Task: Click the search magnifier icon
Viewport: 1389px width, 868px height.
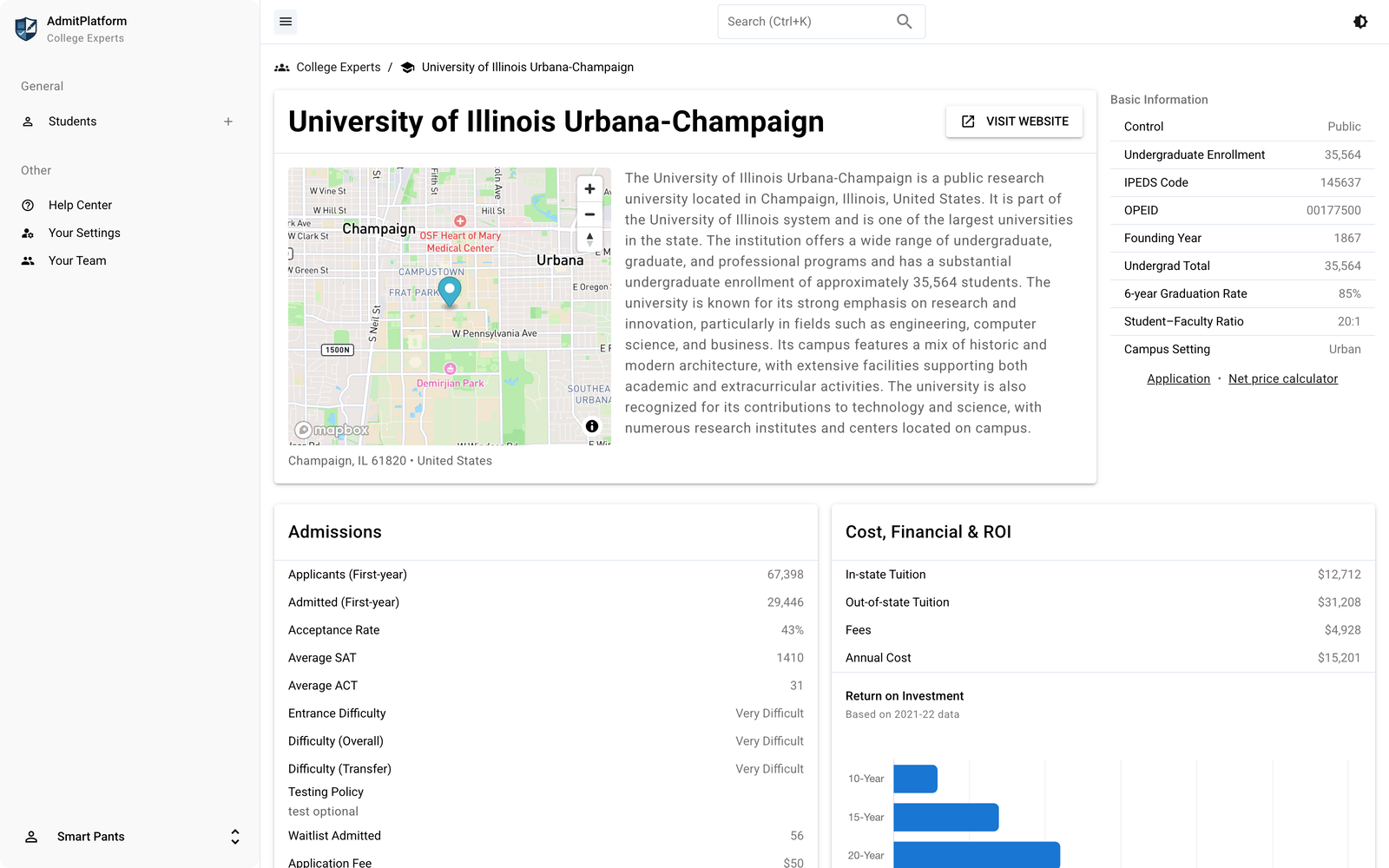Action: (x=904, y=21)
